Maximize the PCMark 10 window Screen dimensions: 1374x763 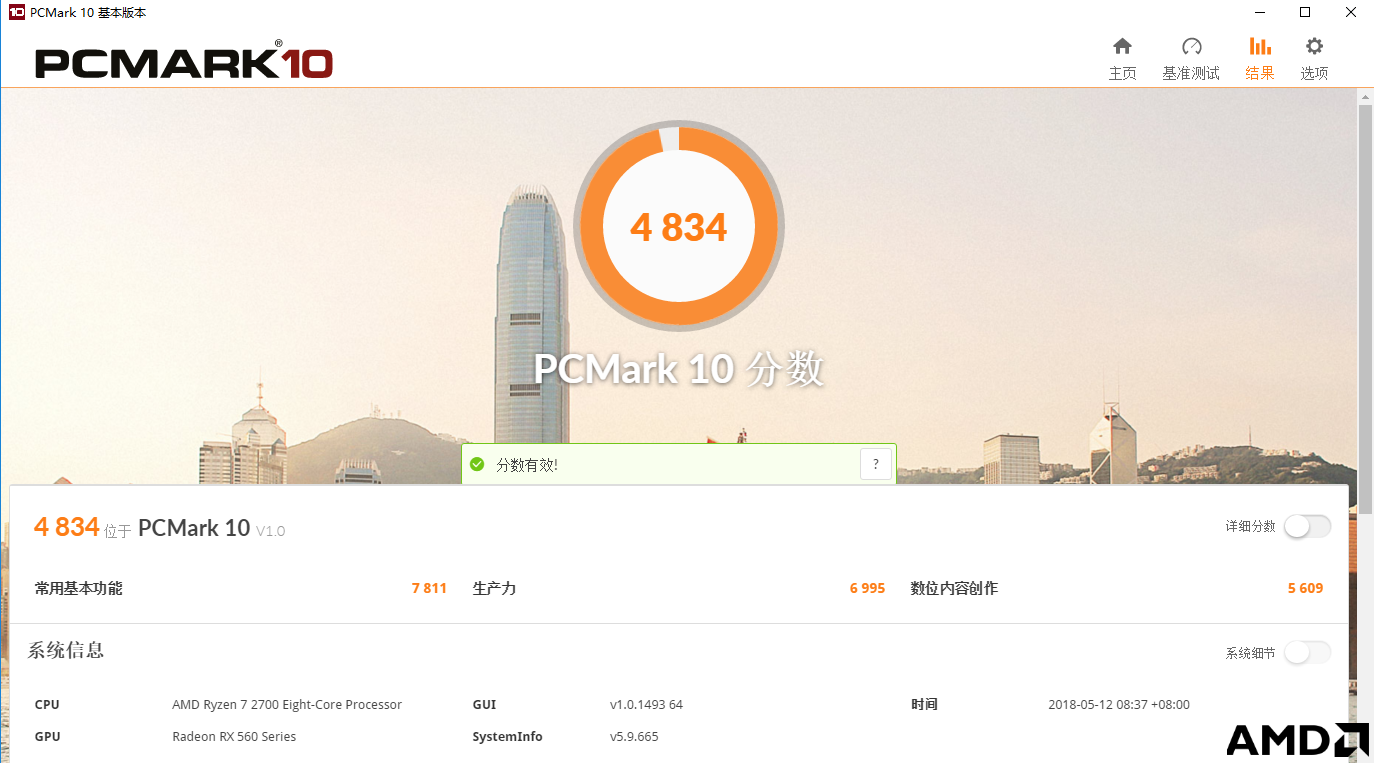point(1305,12)
